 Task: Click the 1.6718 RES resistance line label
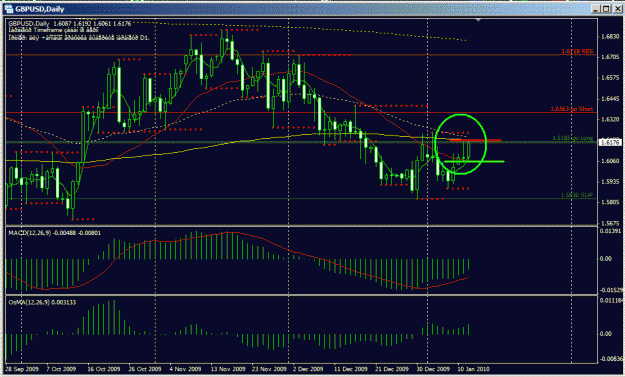coord(577,51)
